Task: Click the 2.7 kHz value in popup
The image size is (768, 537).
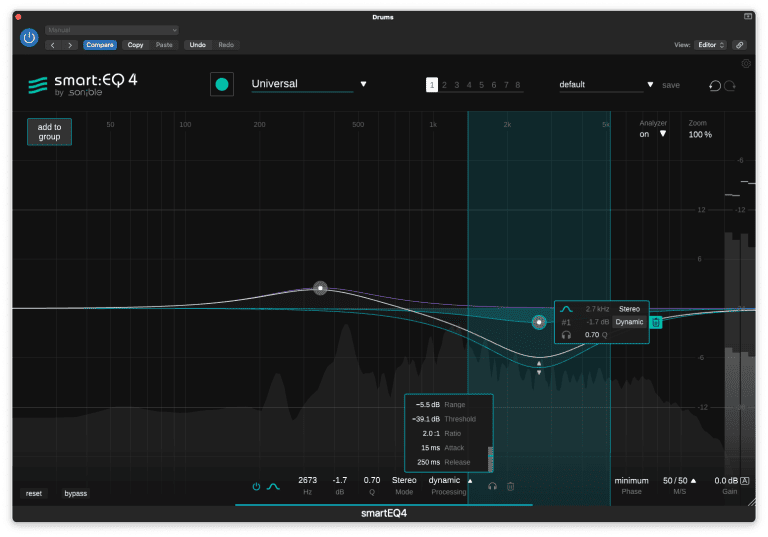Action: [x=597, y=309]
